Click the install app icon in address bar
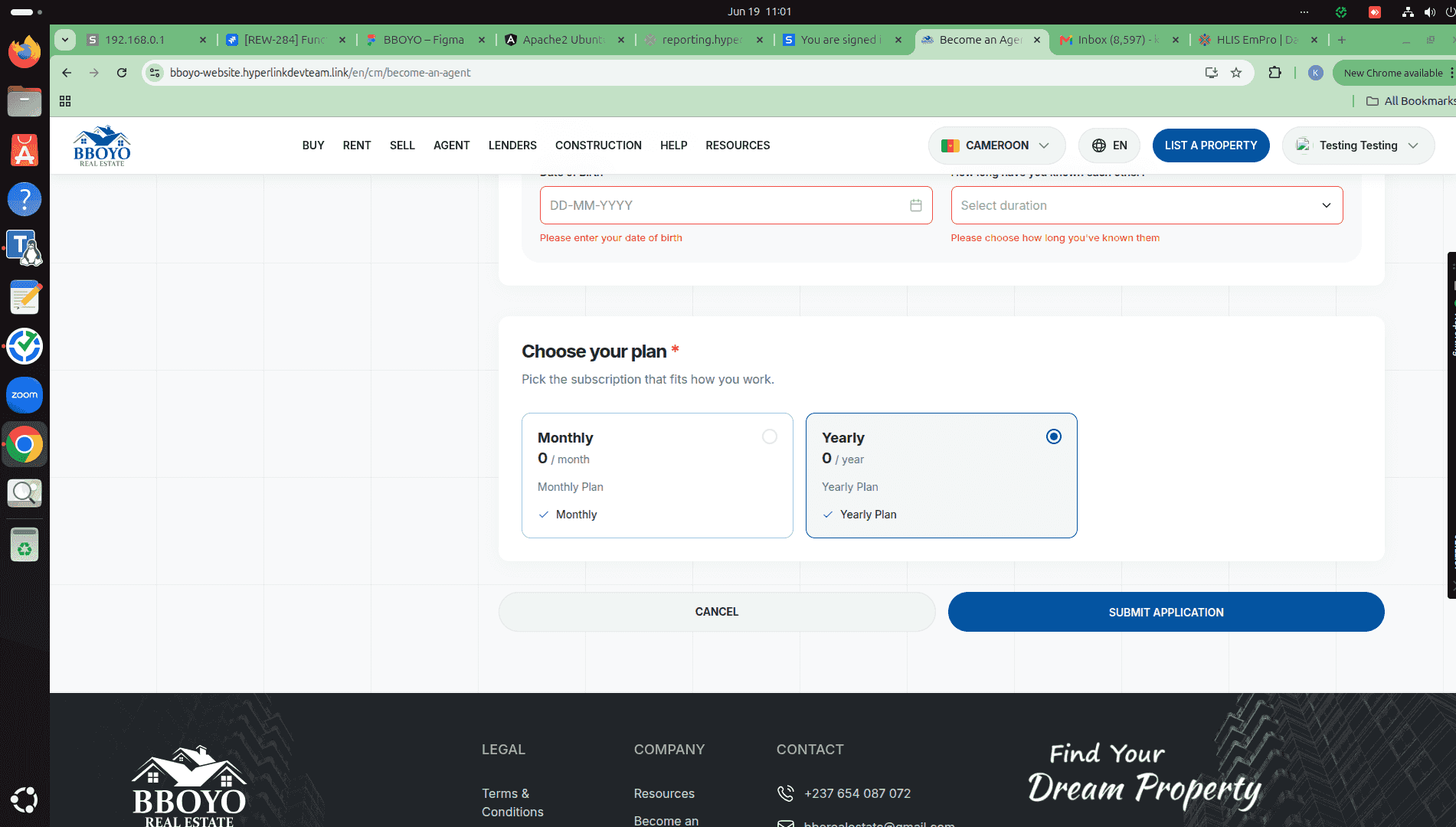This screenshot has width=1456, height=827. click(1212, 73)
